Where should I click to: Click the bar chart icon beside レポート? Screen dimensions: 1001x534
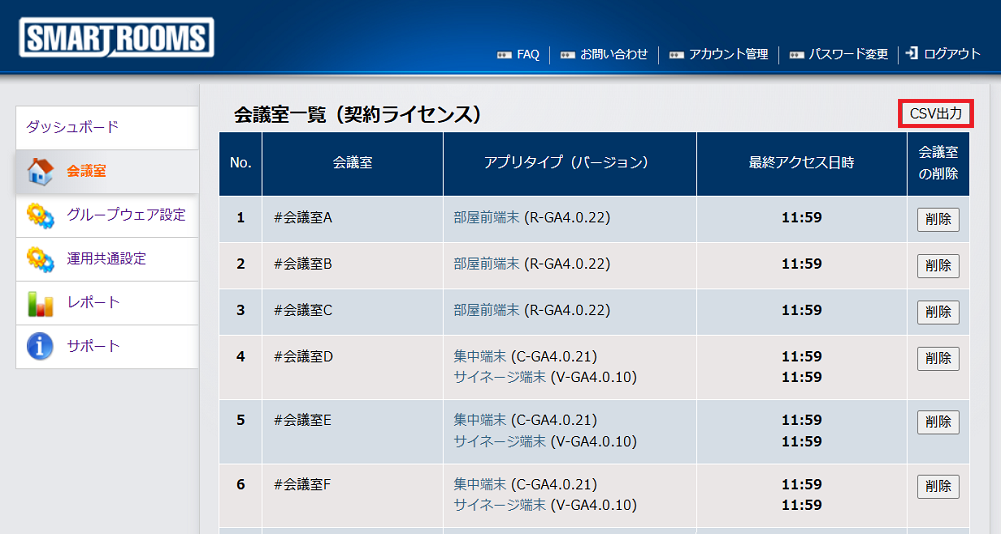[40, 303]
